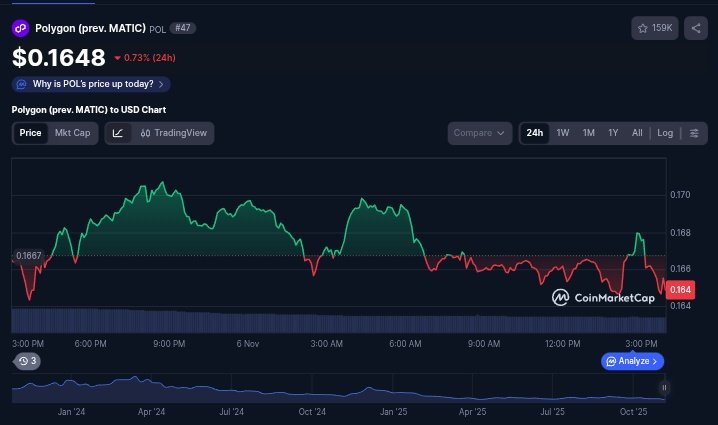Switch to the line chart icon
Viewport: 718px width, 425px height.
click(118, 133)
